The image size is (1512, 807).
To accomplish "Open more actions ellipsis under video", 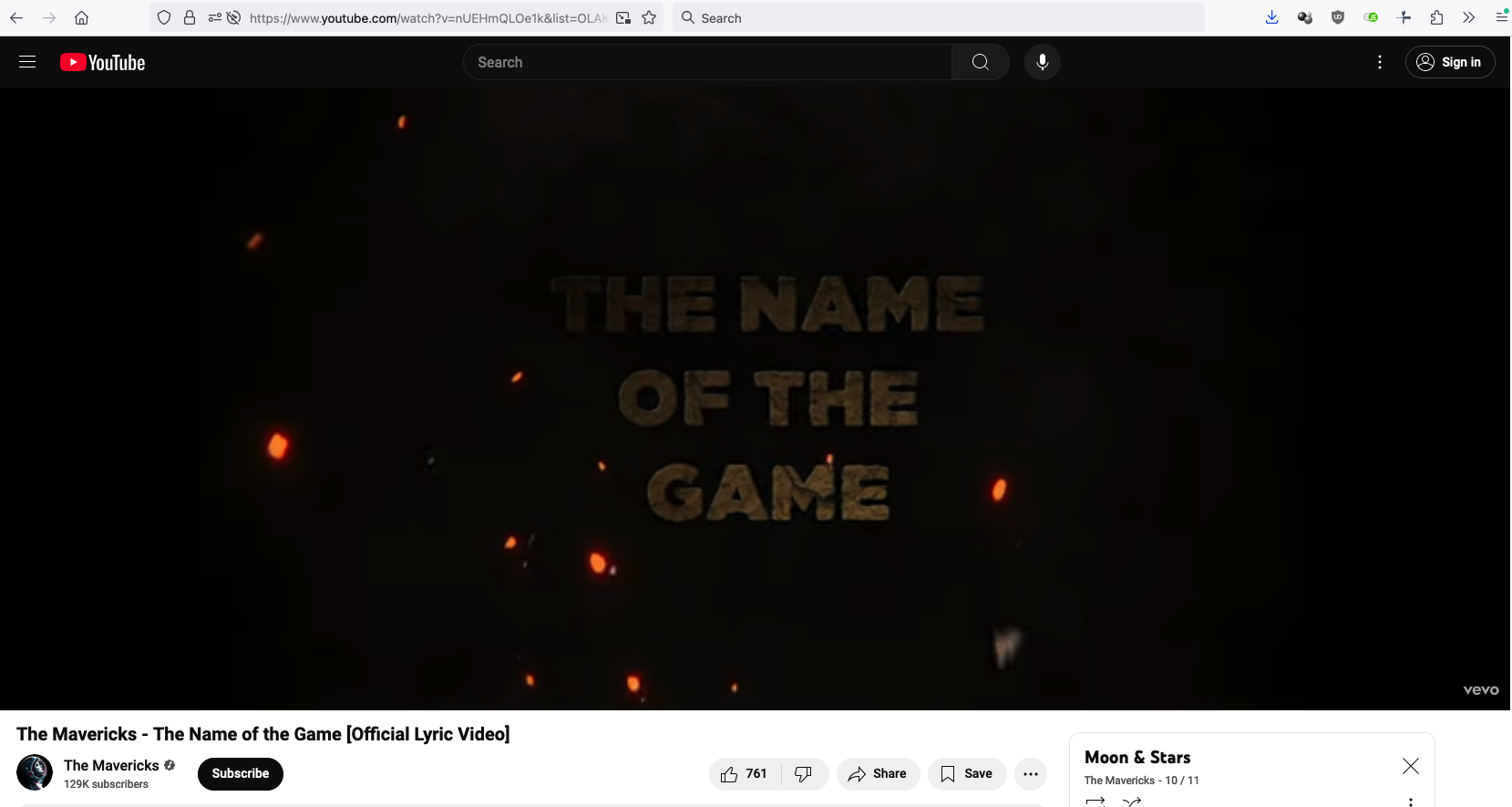I will tap(1031, 774).
